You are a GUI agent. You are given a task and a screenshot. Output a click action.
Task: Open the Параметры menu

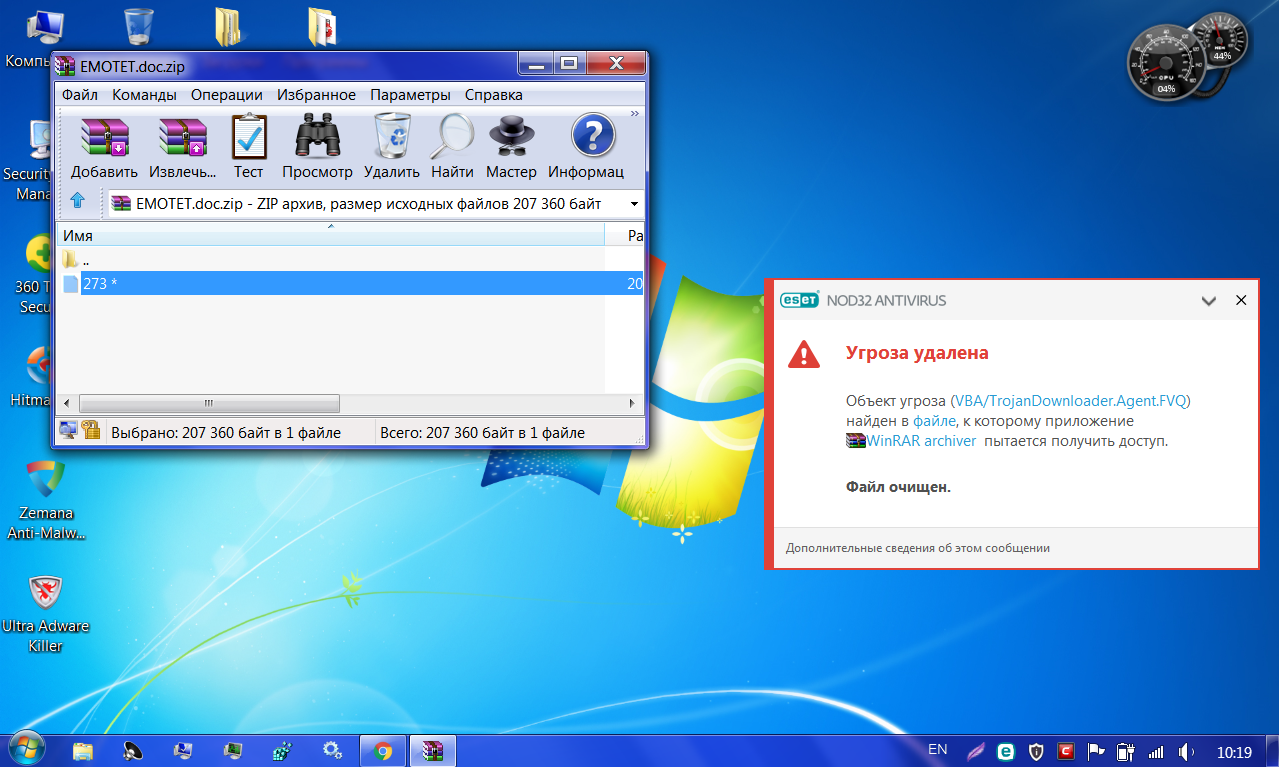pyautogui.click(x=410, y=95)
